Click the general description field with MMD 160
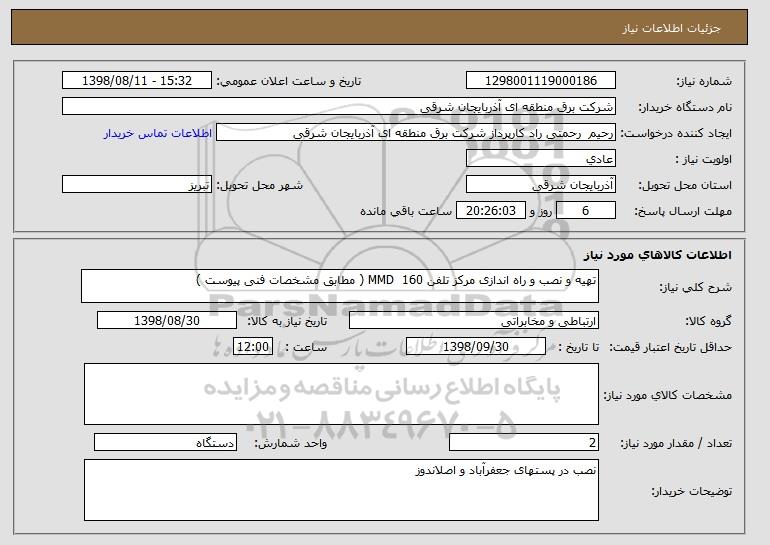770x545 pixels. point(340,286)
